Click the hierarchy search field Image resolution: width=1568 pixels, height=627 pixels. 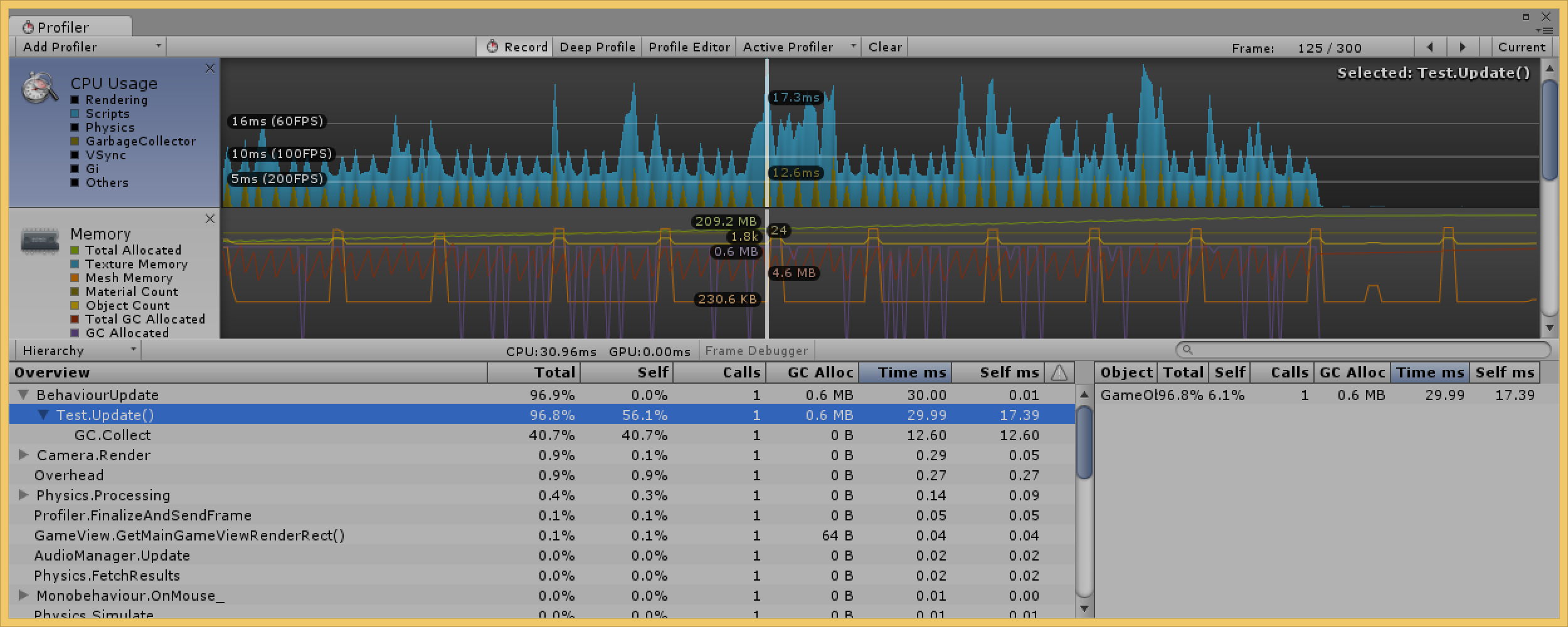click(1363, 350)
